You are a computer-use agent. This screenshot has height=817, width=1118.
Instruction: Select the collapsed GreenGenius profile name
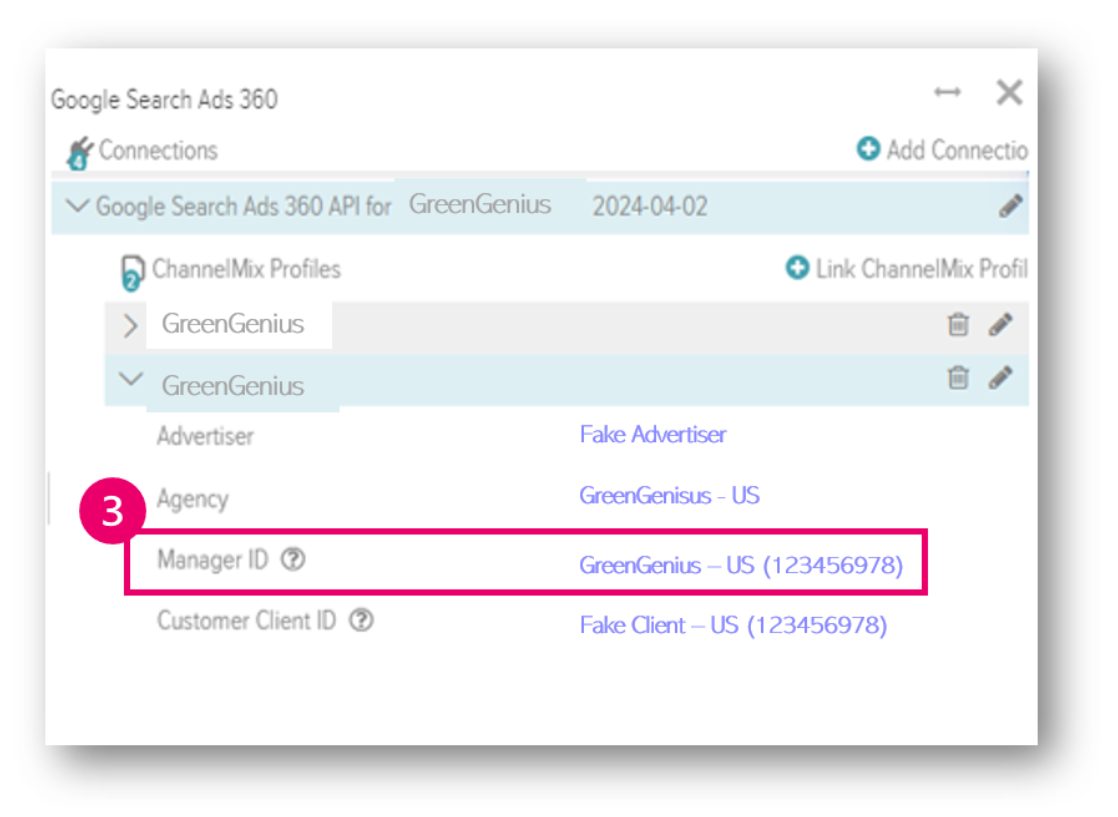pos(233,324)
